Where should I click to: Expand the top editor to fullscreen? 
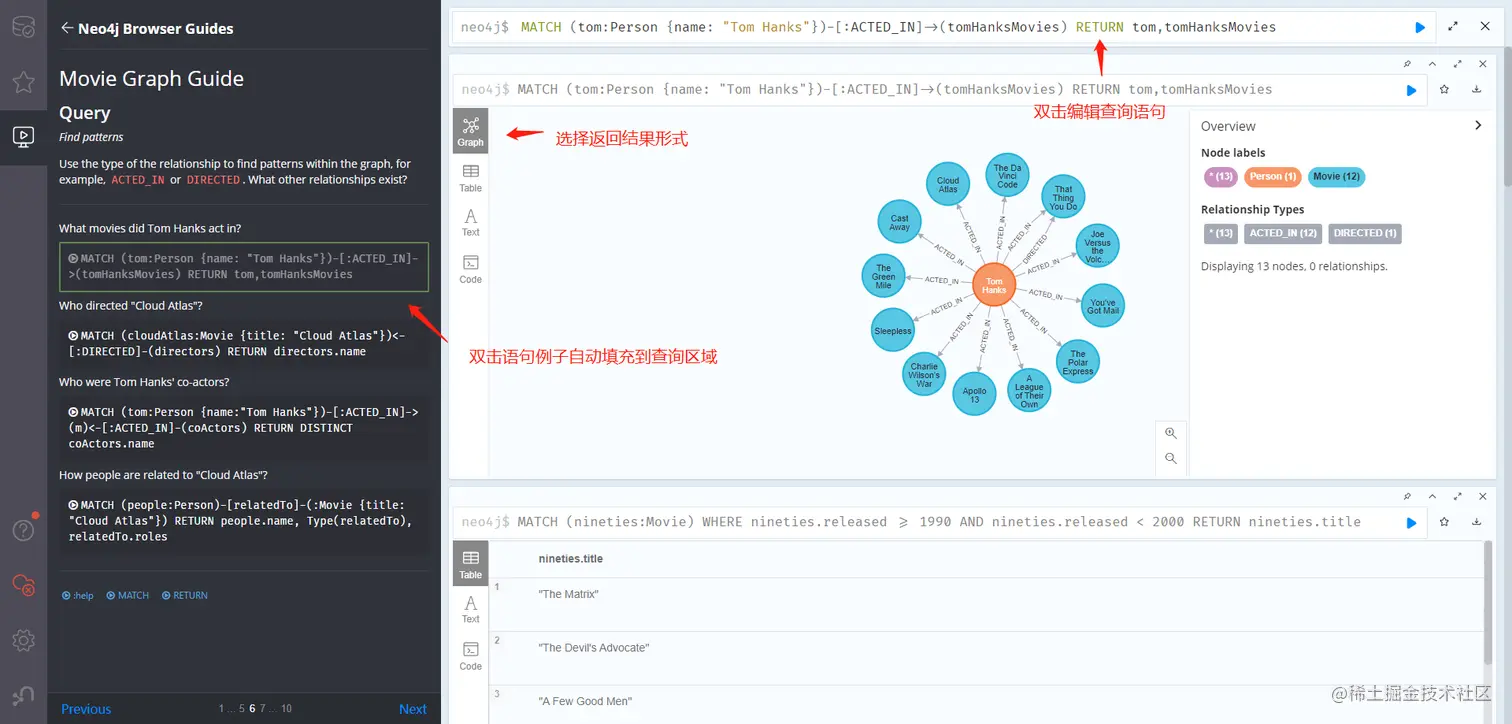pyautogui.click(x=1453, y=26)
